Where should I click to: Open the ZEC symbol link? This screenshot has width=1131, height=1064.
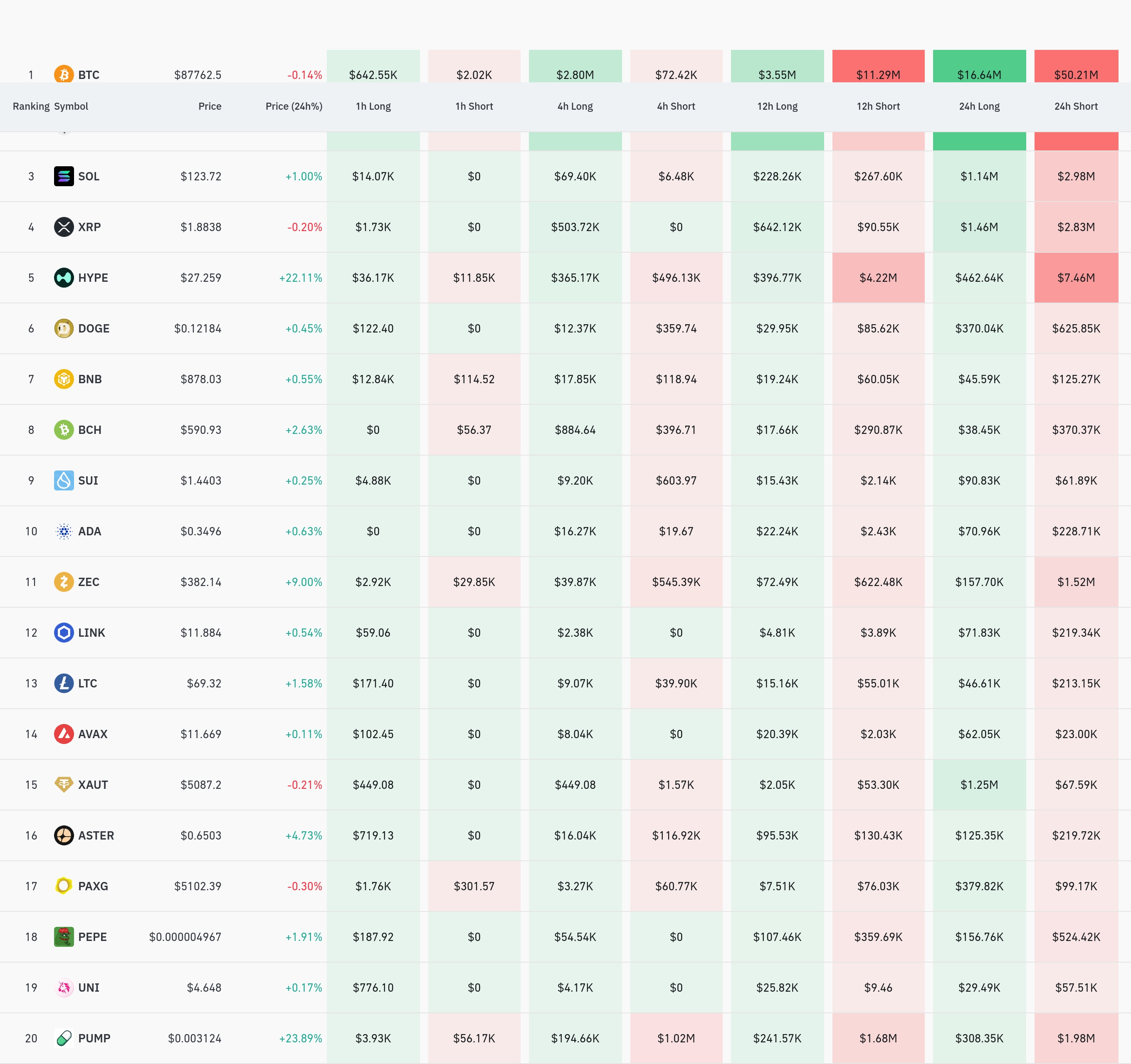(x=89, y=582)
